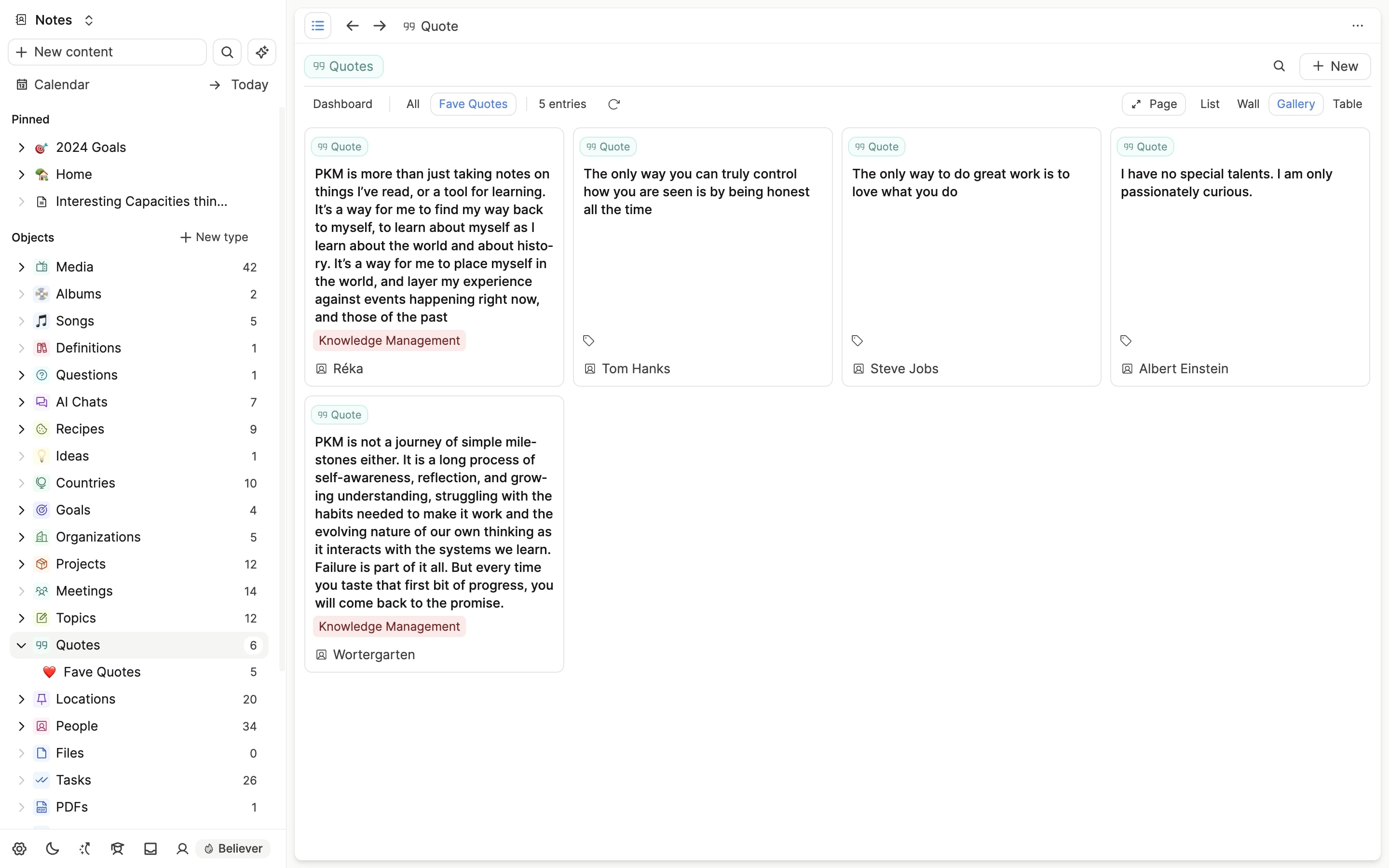Switch to the All tab
Screen dimensions: 1389x868
click(413, 104)
